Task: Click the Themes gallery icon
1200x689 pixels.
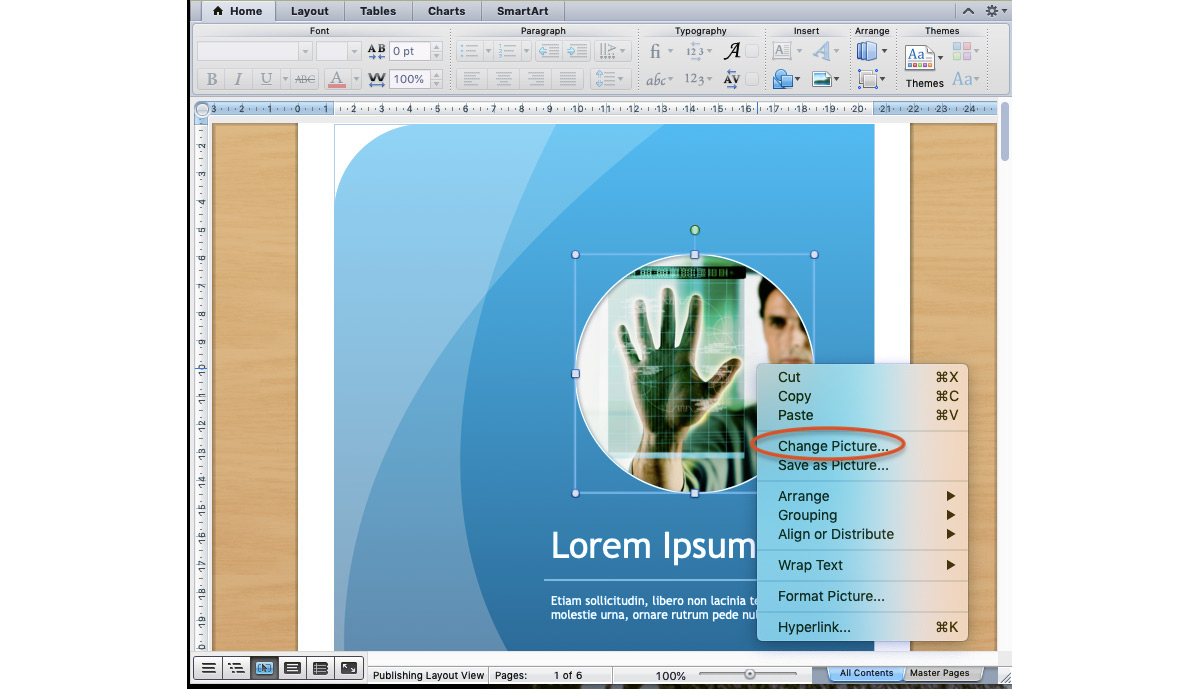Action: pos(919,58)
